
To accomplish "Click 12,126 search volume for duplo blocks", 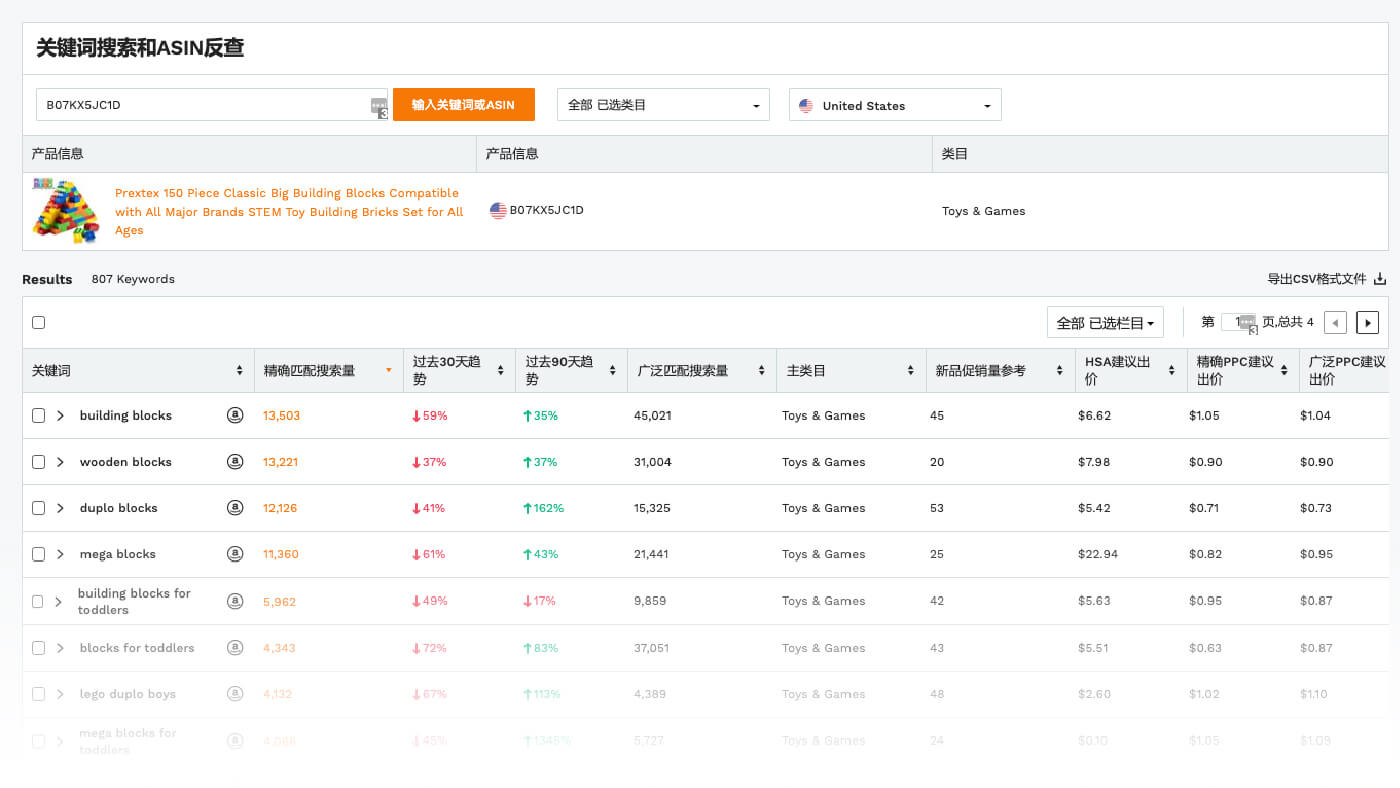I will pos(280,508).
